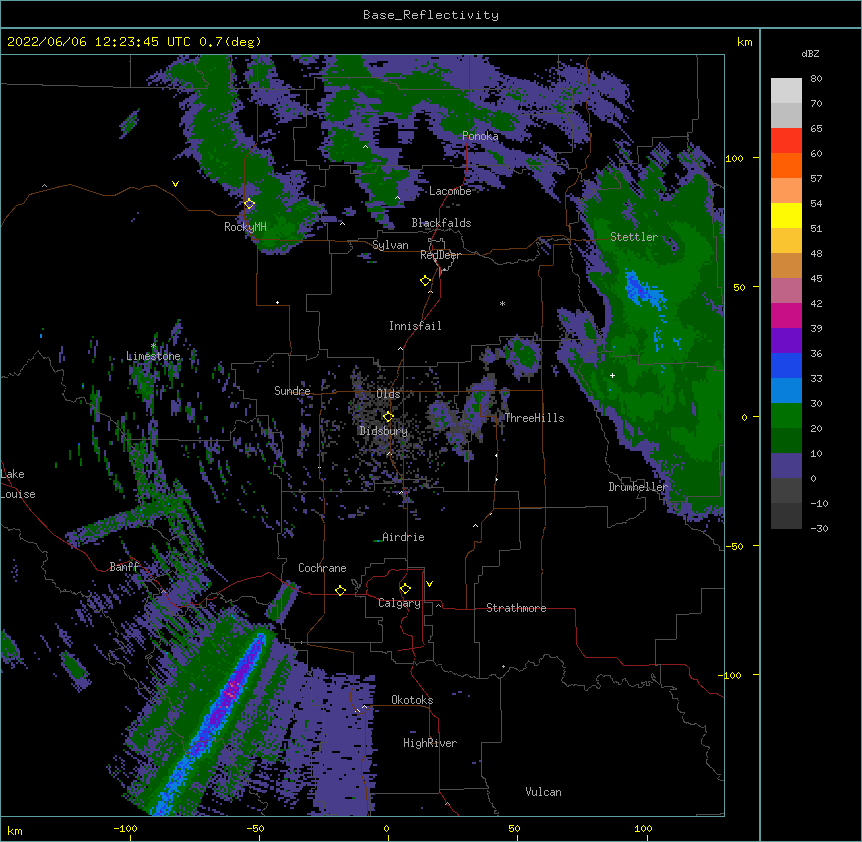Image resolution: width=862 pixels, height=842 pixels.
Task: Select the white cross marker north of Drumheller
Action: [612, 375]
